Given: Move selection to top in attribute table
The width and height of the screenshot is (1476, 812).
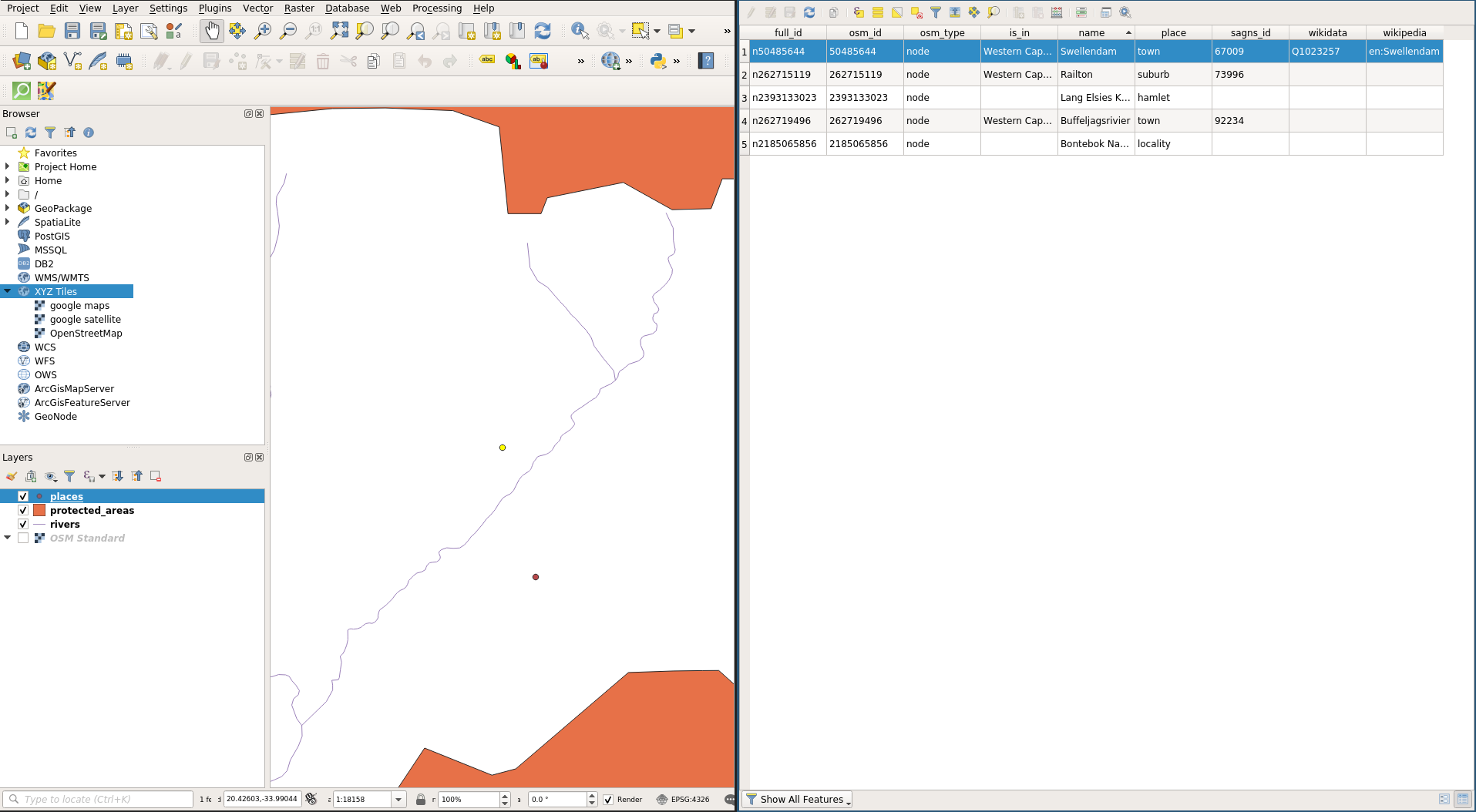Looking at the screenshot, I should [955, 12].
